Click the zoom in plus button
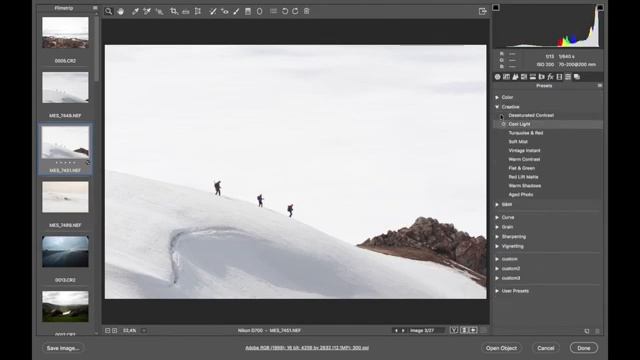 tap(115, 331)
